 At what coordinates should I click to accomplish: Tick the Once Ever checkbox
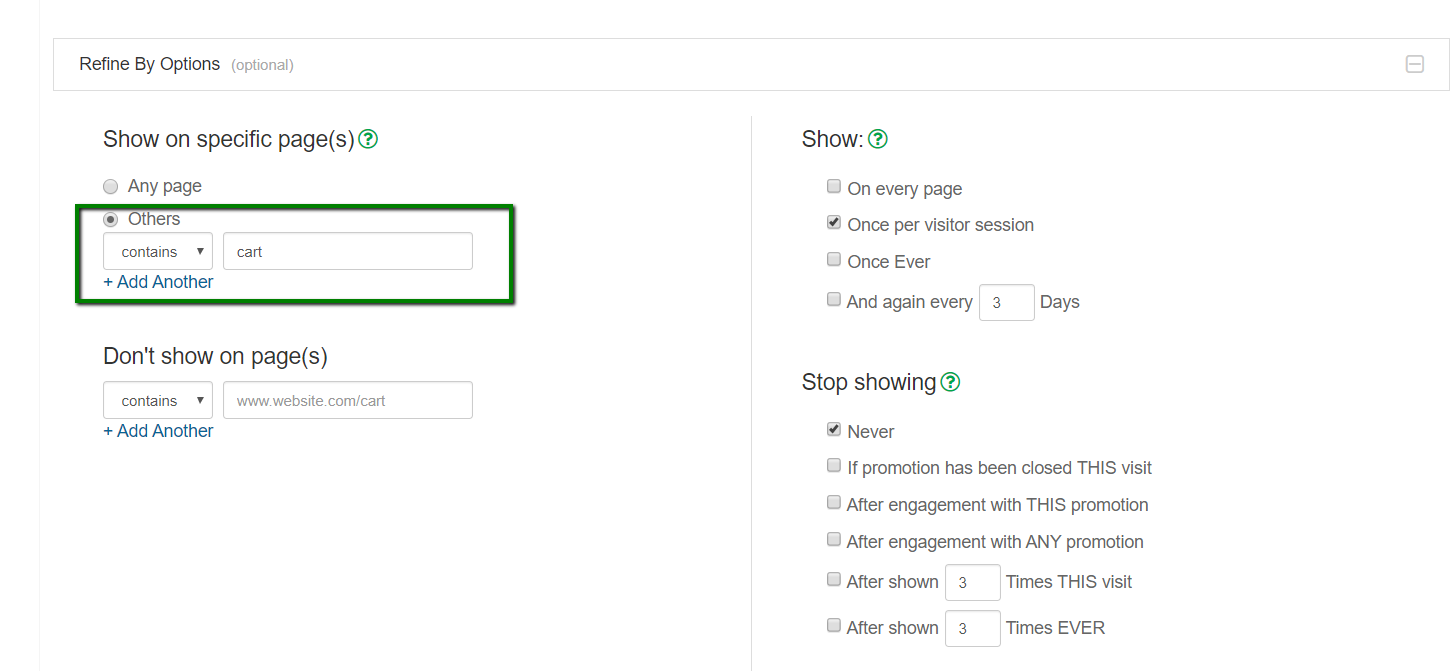pyautogui.click(x=834, y=259)
